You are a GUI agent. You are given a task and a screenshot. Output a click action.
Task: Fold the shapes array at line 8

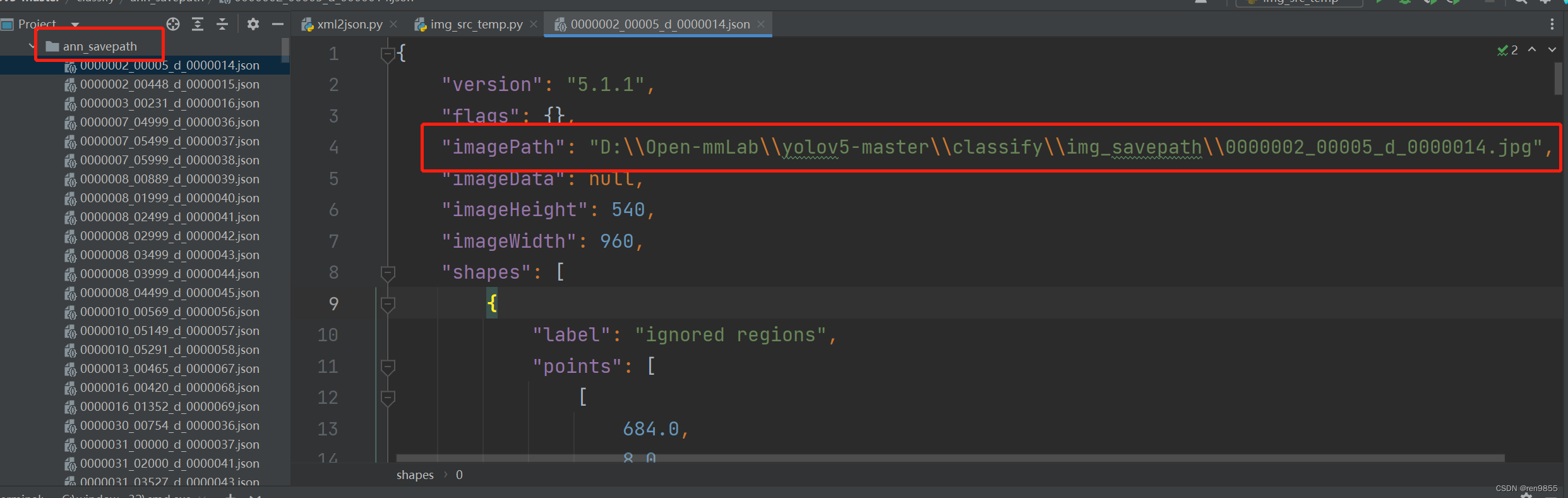pyautogui.click(x=388, y=273)
